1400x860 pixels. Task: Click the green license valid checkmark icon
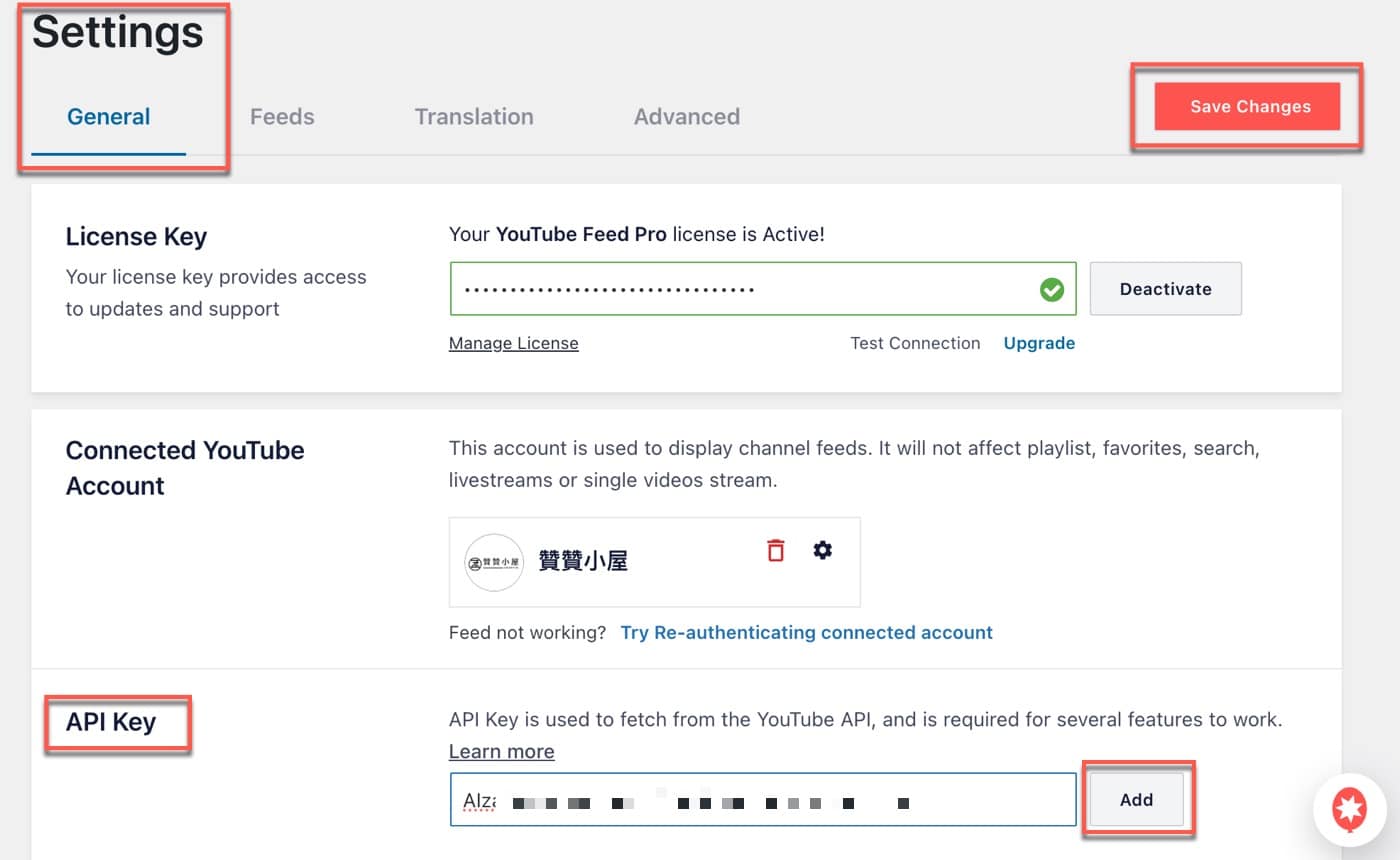pyautogui.click(x=1051, y=289)
